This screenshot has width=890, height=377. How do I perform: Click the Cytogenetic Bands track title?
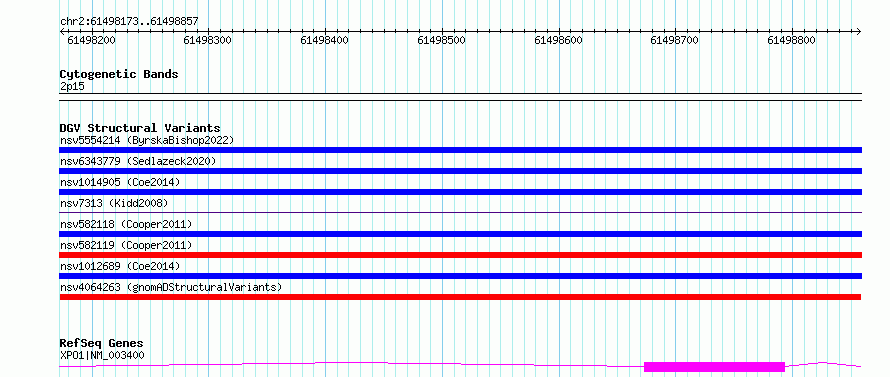pyautogui.click(x=119, y=74)
